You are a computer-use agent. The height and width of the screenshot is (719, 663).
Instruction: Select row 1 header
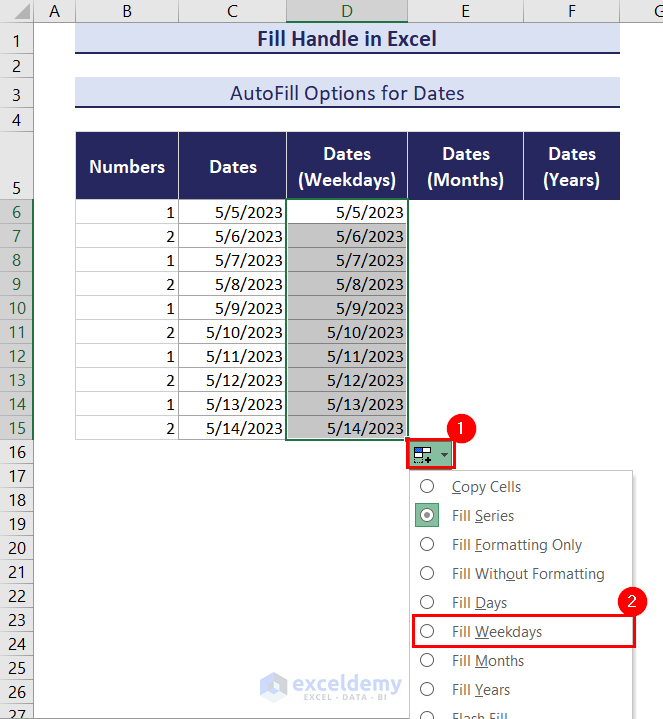tap(17, 40)
